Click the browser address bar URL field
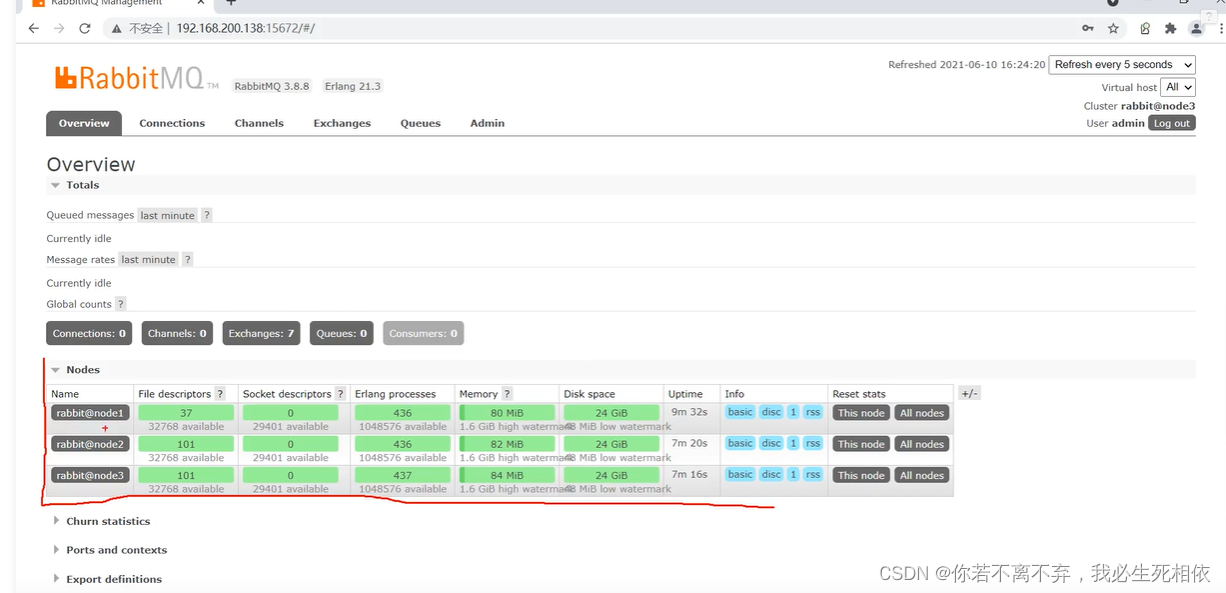Viewport: 1226px width, 593px height. tap(590, 29)
